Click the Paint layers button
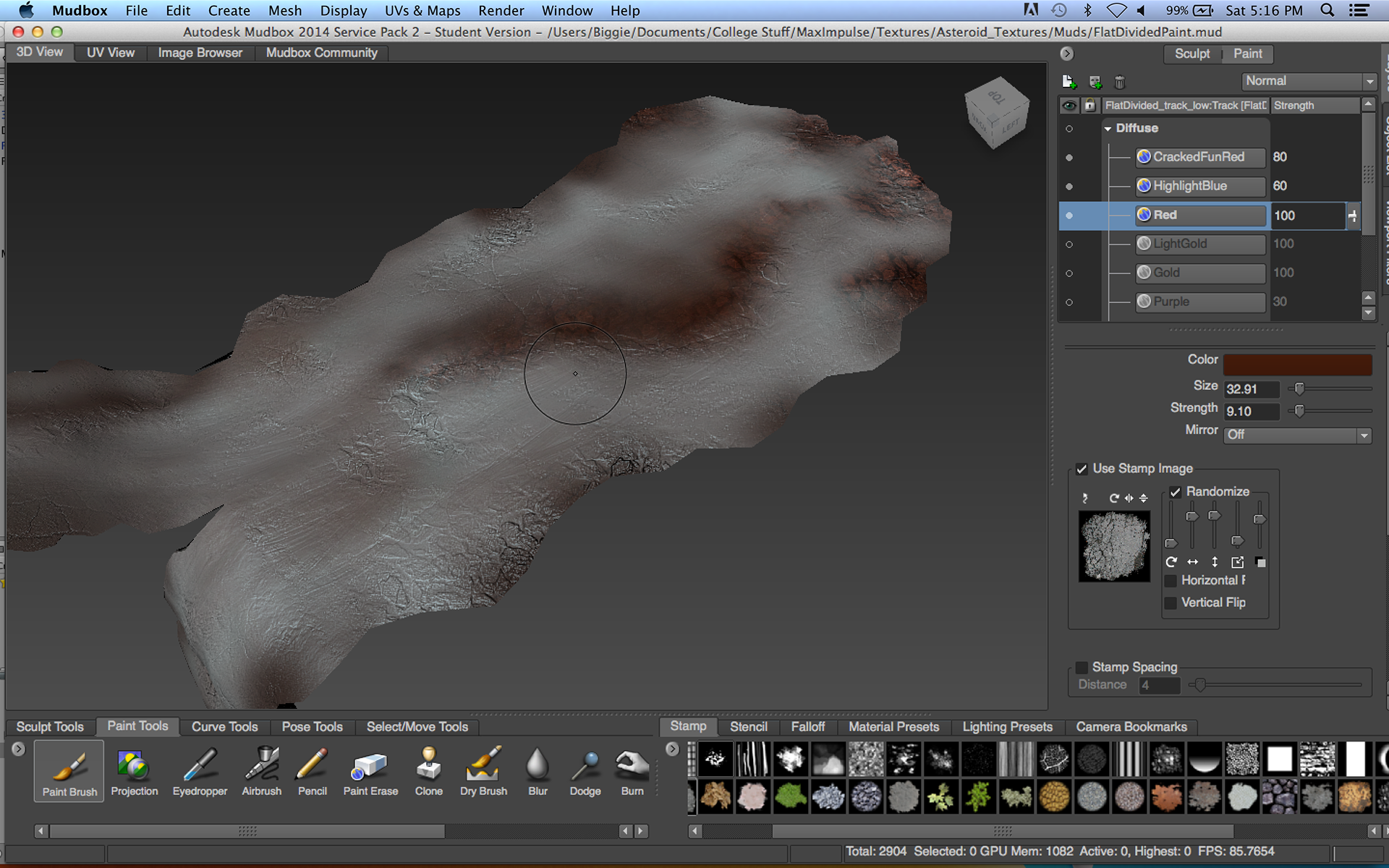Screen dimensions: 1389x868 [x=1248, y=54]
